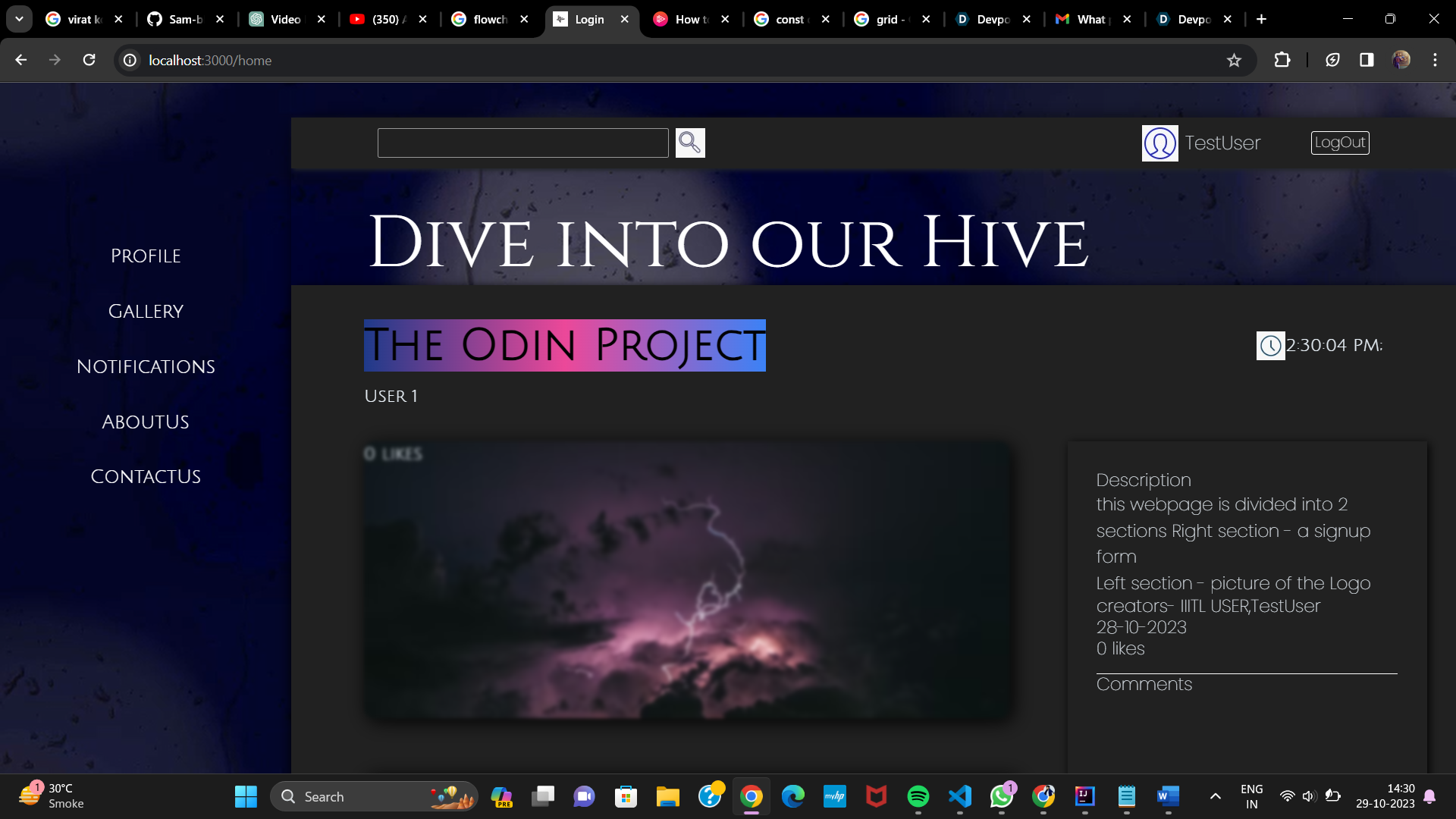The image size is (1456, 819).
Task: Bookmark this page with the star icon
Action: (1234, 61)
